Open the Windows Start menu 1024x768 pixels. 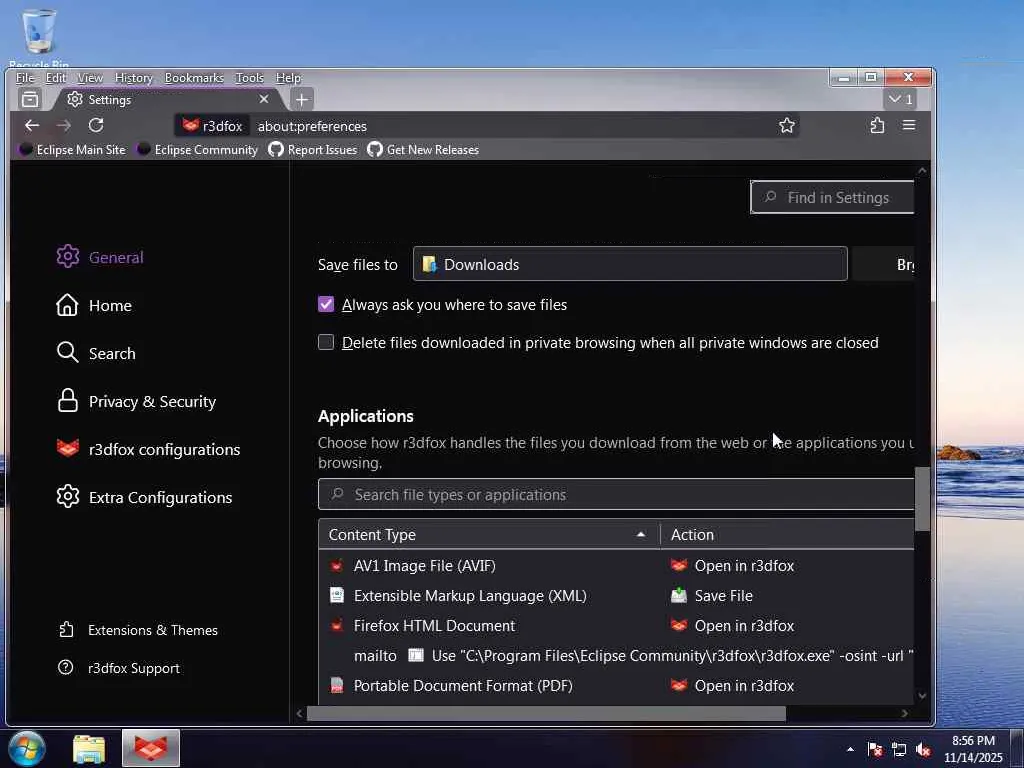[26, 748]
